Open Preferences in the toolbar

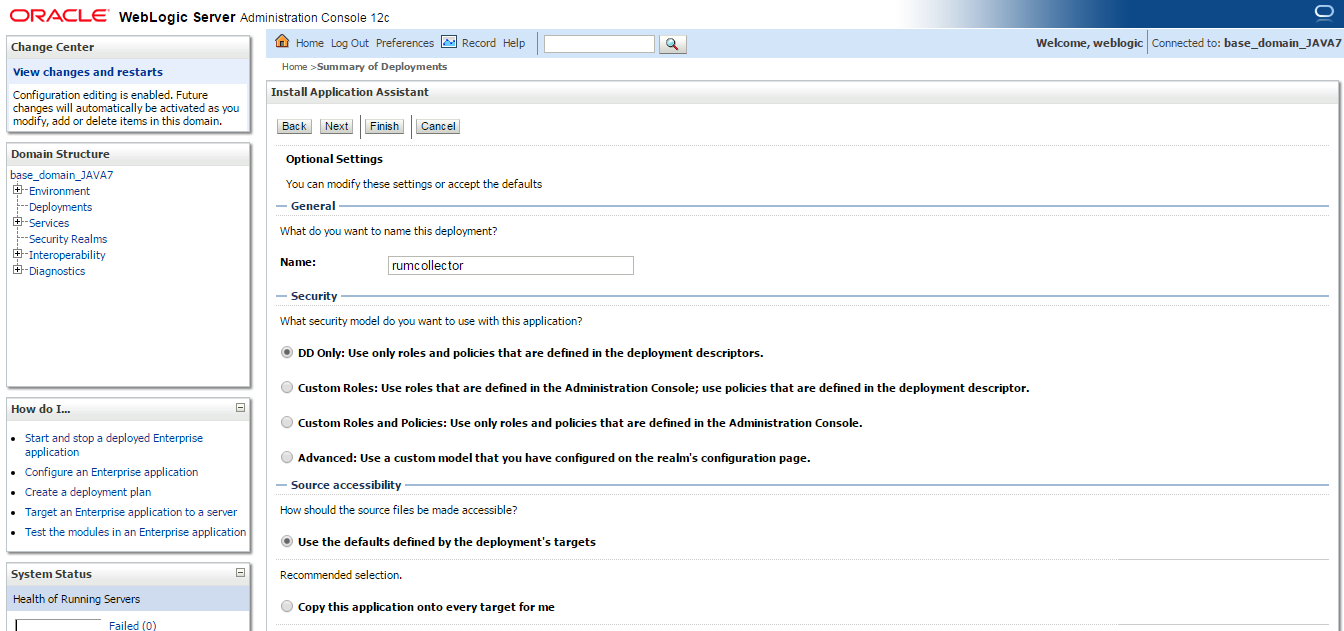click(405, 43)
